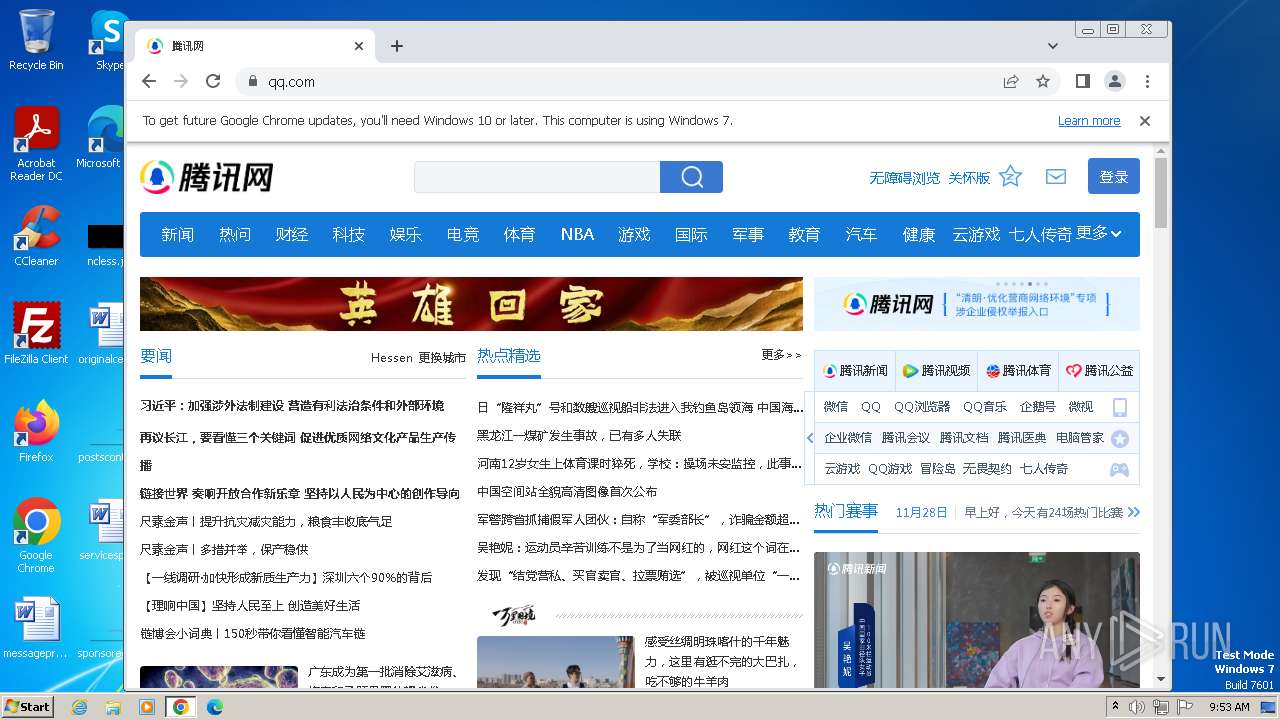The width and height of the screenshot is (1280, 720).
Task: Open the 关怀版 link
Action: 969,178
